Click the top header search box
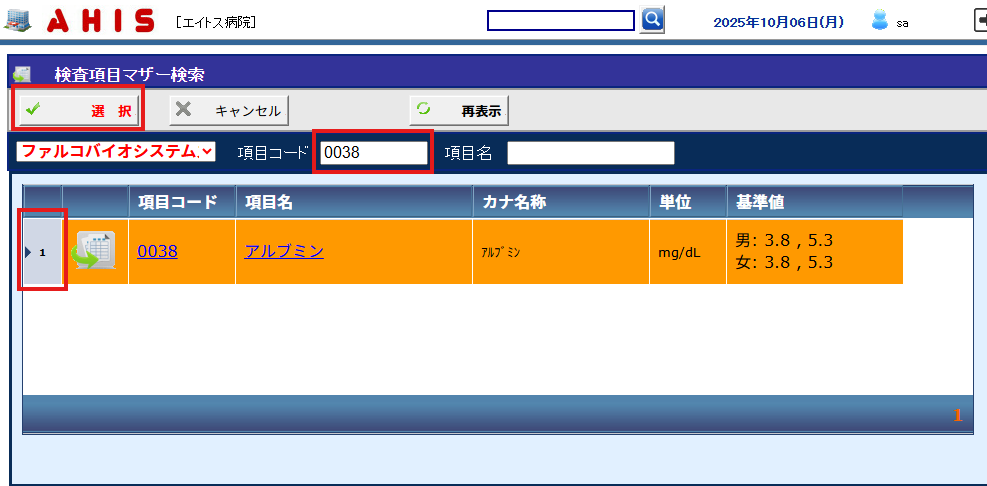The image size is (987, 486). (560, 21)
